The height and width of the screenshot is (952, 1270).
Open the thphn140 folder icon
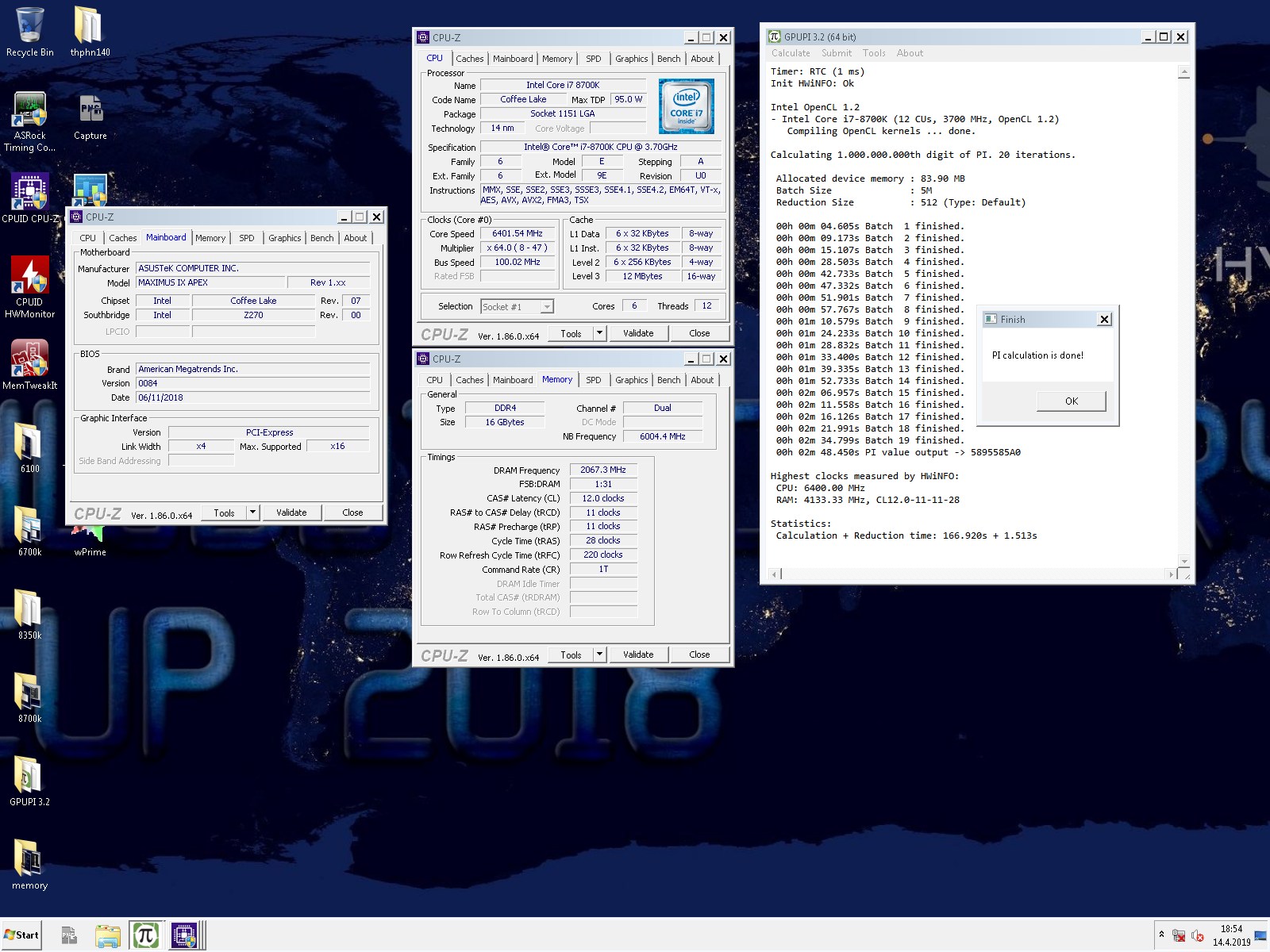pos(90,32)
